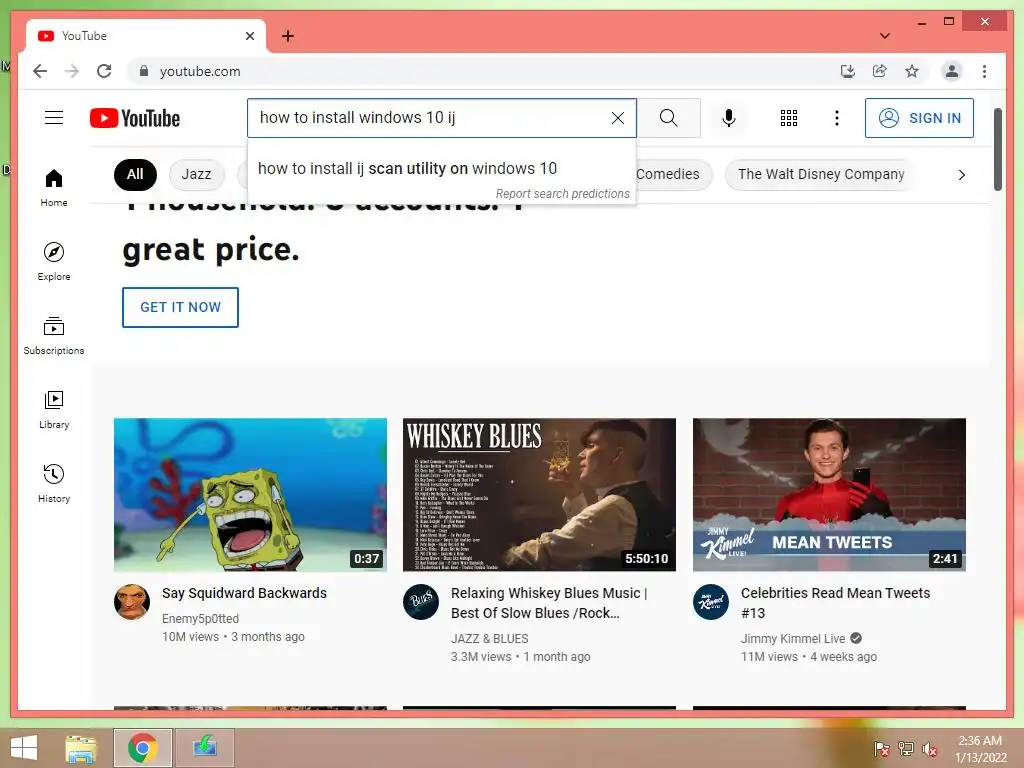Select the All filter chip
The height and width of the screenshot is (768, 1024).
click(135, 174)
